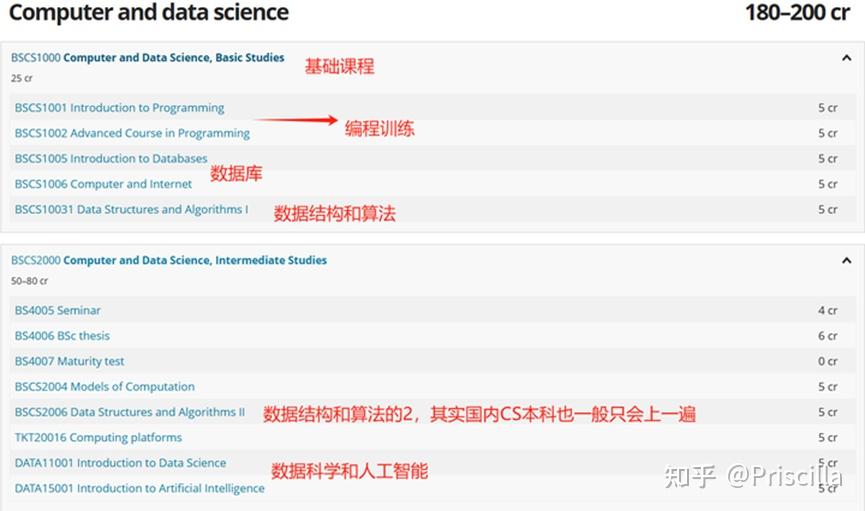The width and height of the screenshot is (865, 511).
Task: Open DATA11001 Introduction to Data Science
Action: (x=120, y=463)
